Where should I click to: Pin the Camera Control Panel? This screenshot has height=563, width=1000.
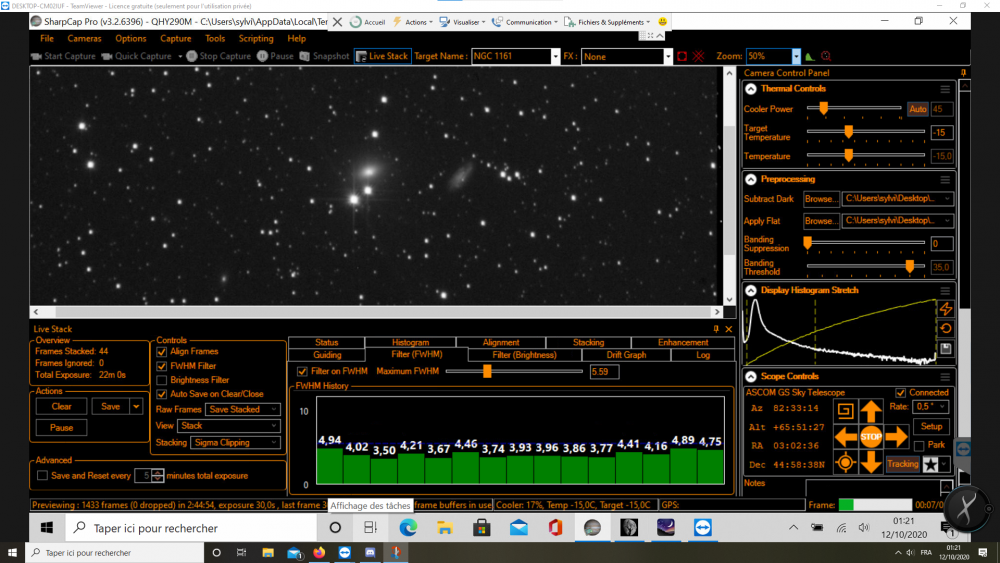coord(963,73)
